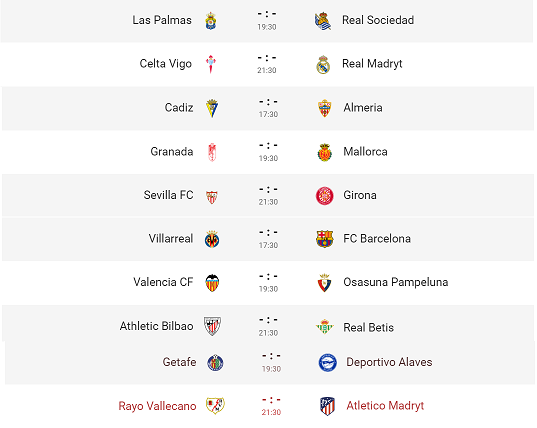Click the Granada team name
The width and height of the screenshot is (537, 428).
tap(172, 152)
